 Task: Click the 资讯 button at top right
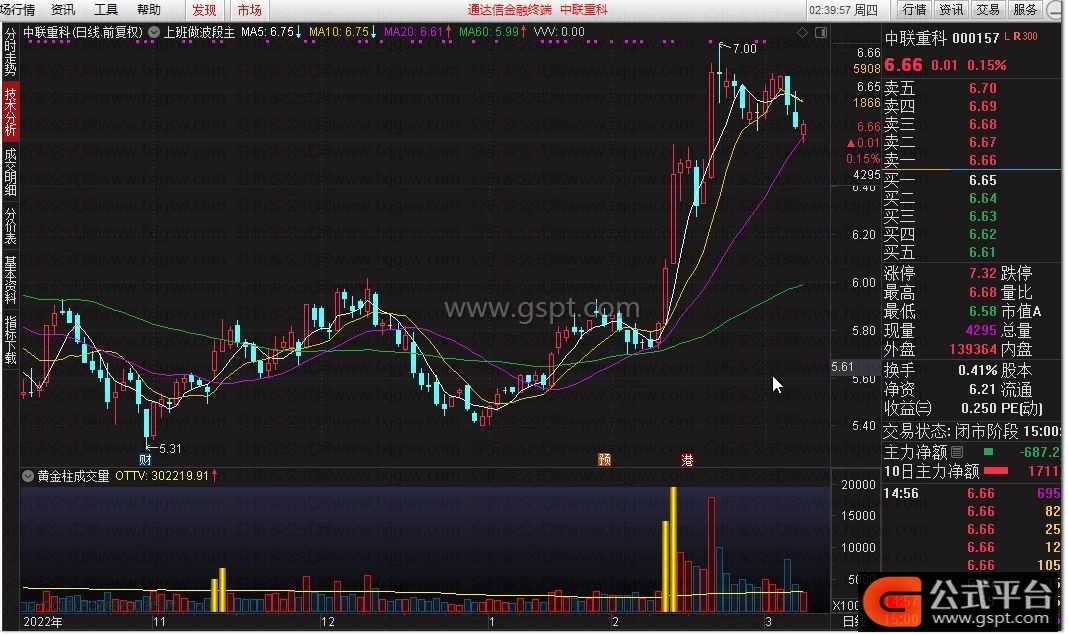coord(951,10)
